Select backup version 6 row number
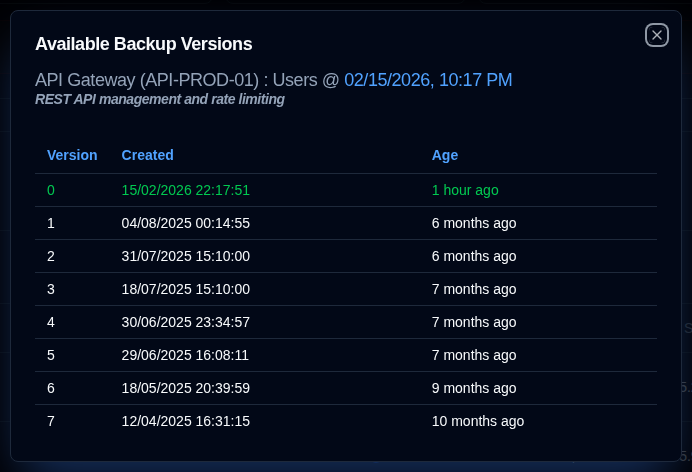This screenshot has height=472, width=692. tap(51, 388)
